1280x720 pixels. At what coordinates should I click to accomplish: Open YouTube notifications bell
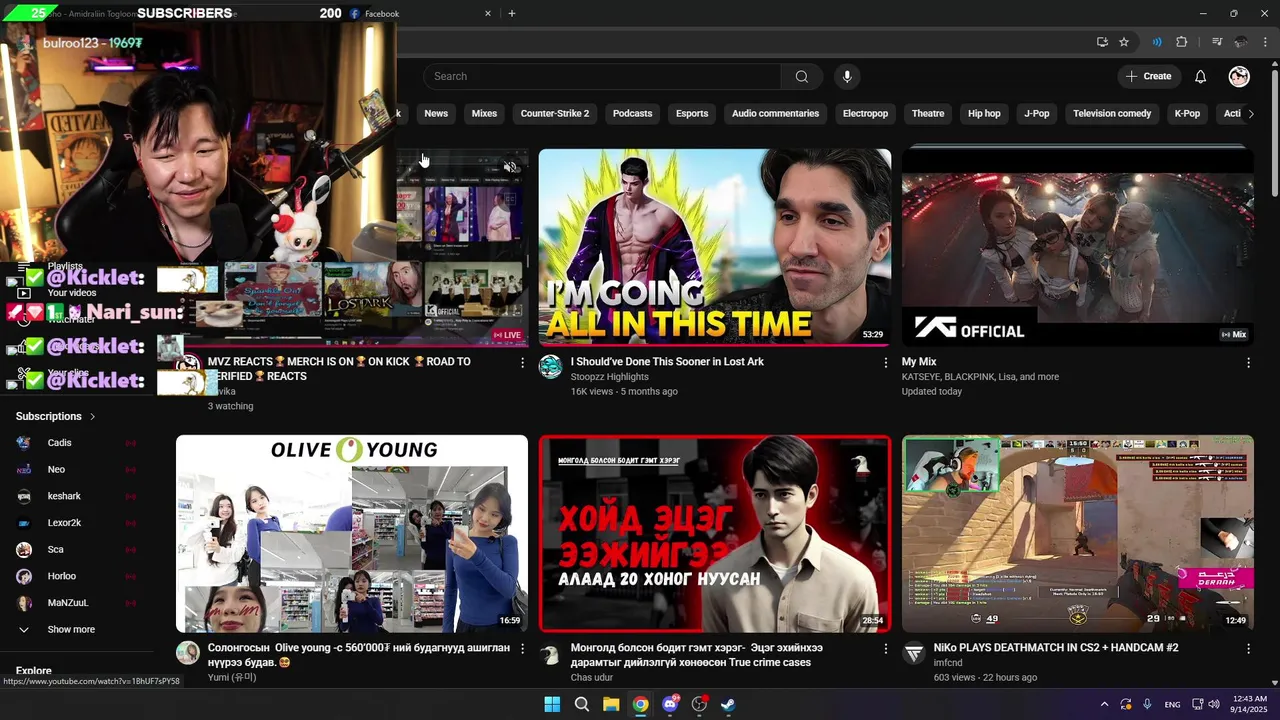click(1200, 76)
